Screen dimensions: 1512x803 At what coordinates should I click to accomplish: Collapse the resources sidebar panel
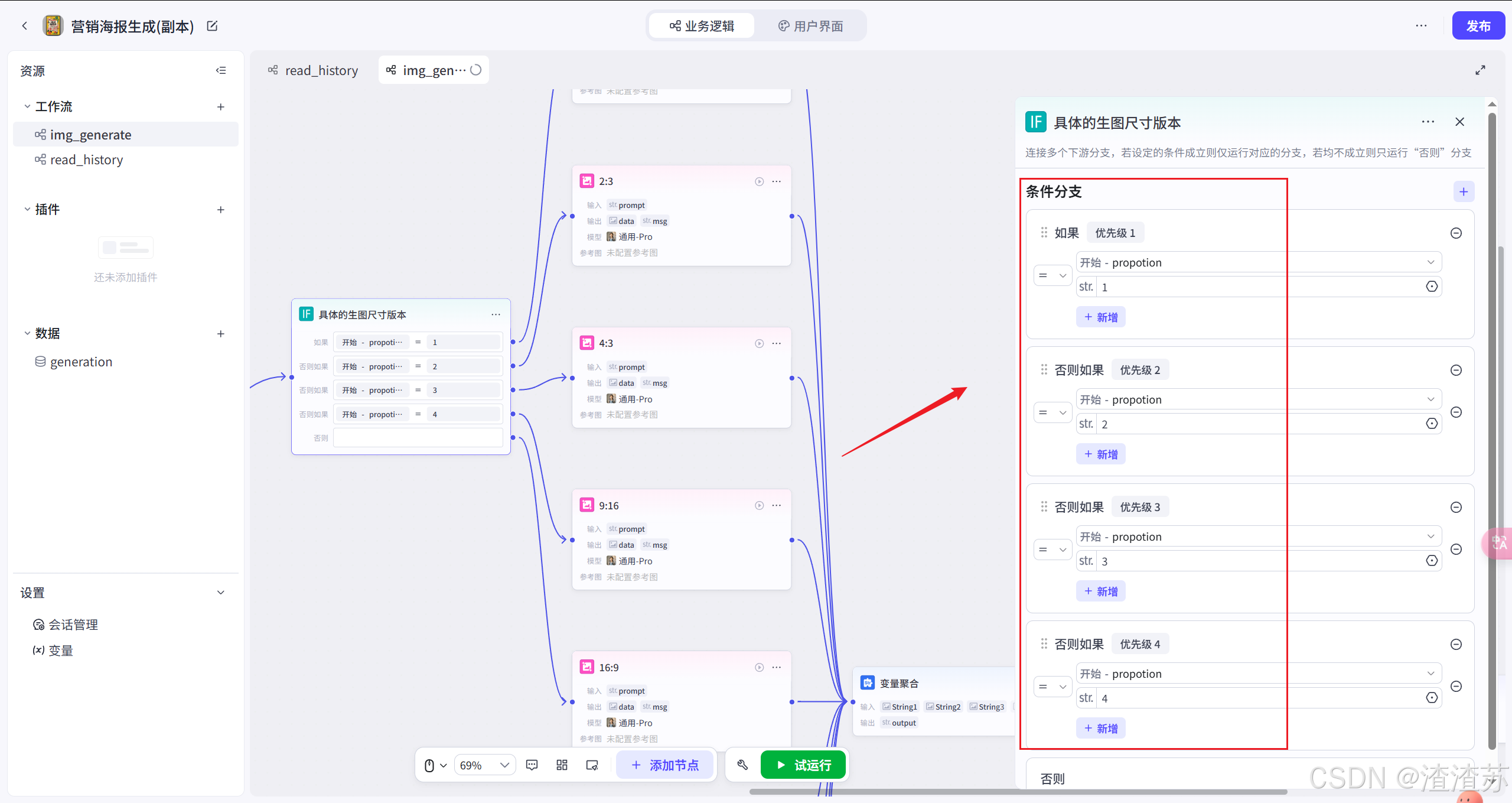point(221,70)
